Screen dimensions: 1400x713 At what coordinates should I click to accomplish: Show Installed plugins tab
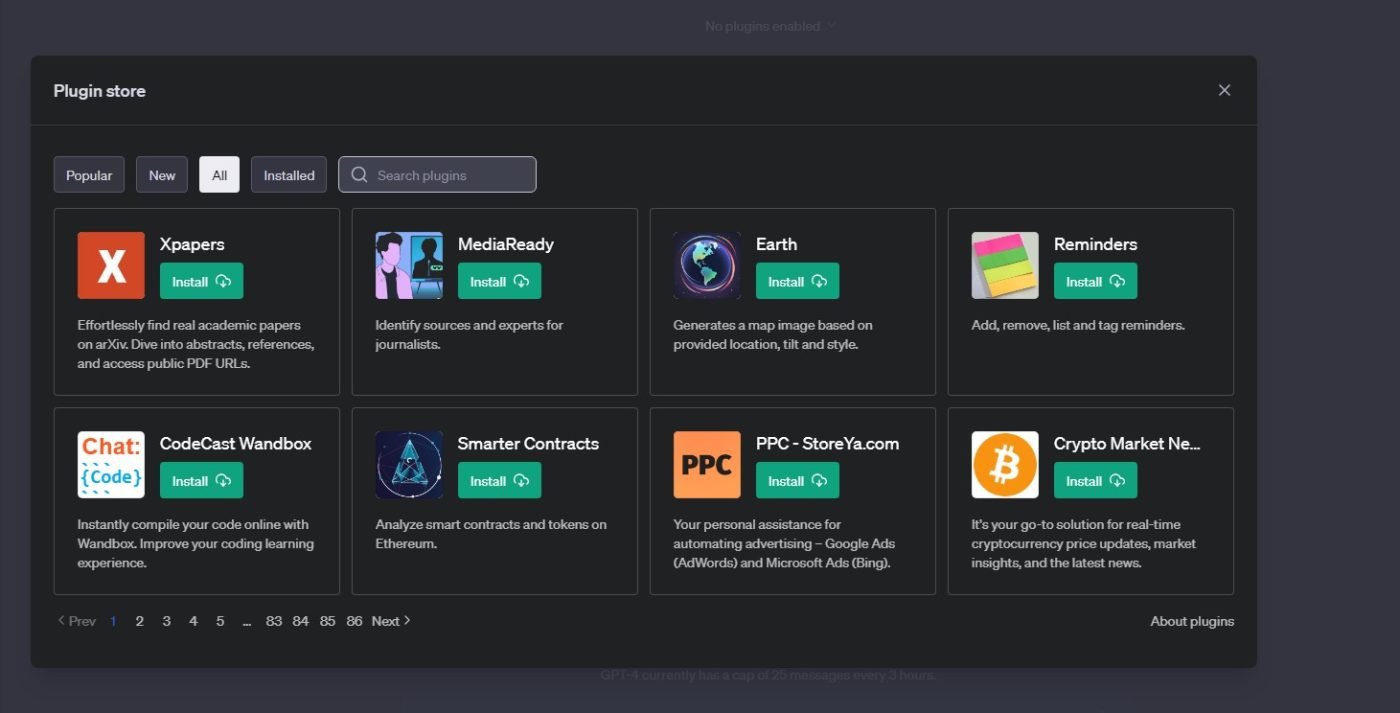point(289,175)
